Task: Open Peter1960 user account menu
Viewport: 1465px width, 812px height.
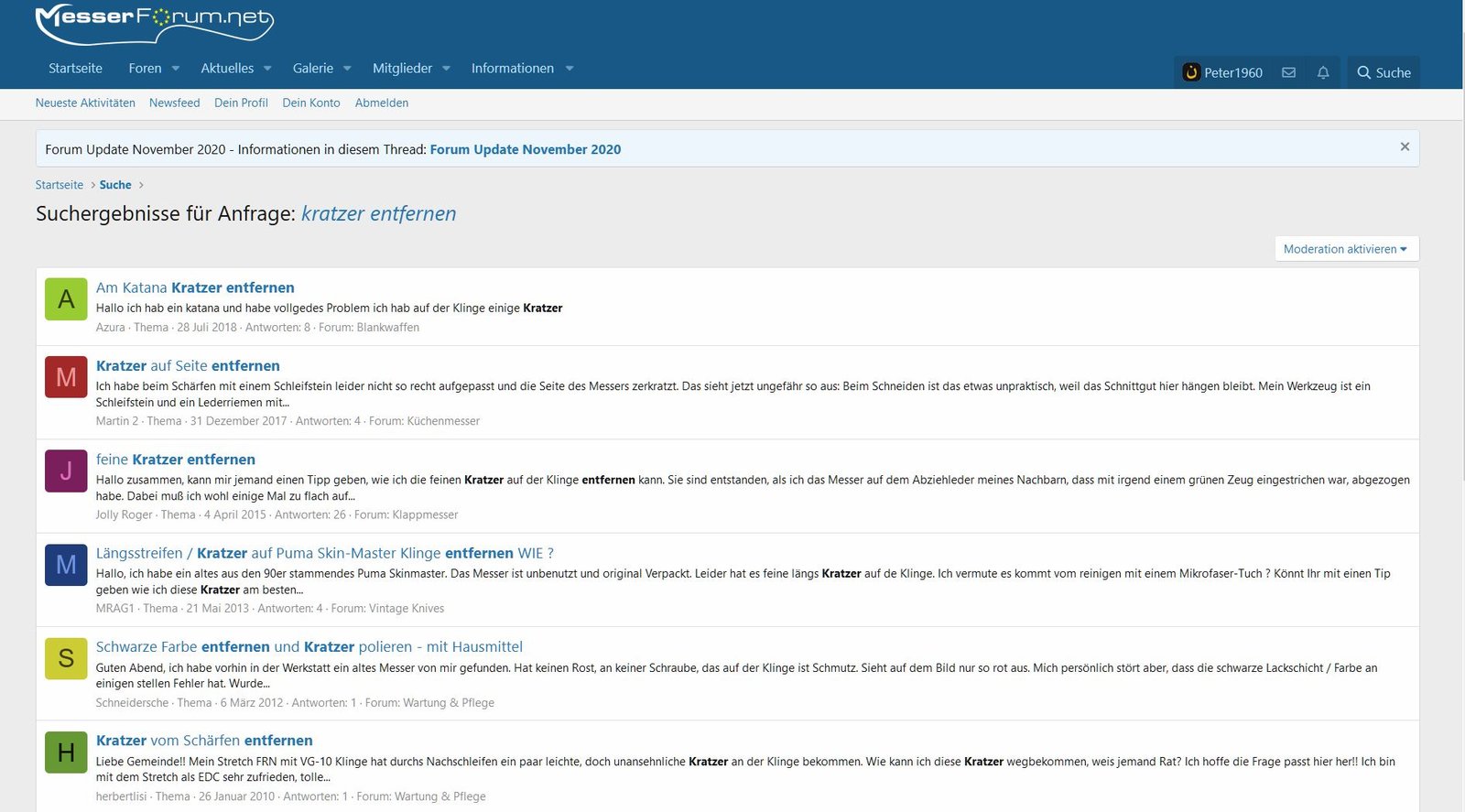Action: tap(1222, 72)
